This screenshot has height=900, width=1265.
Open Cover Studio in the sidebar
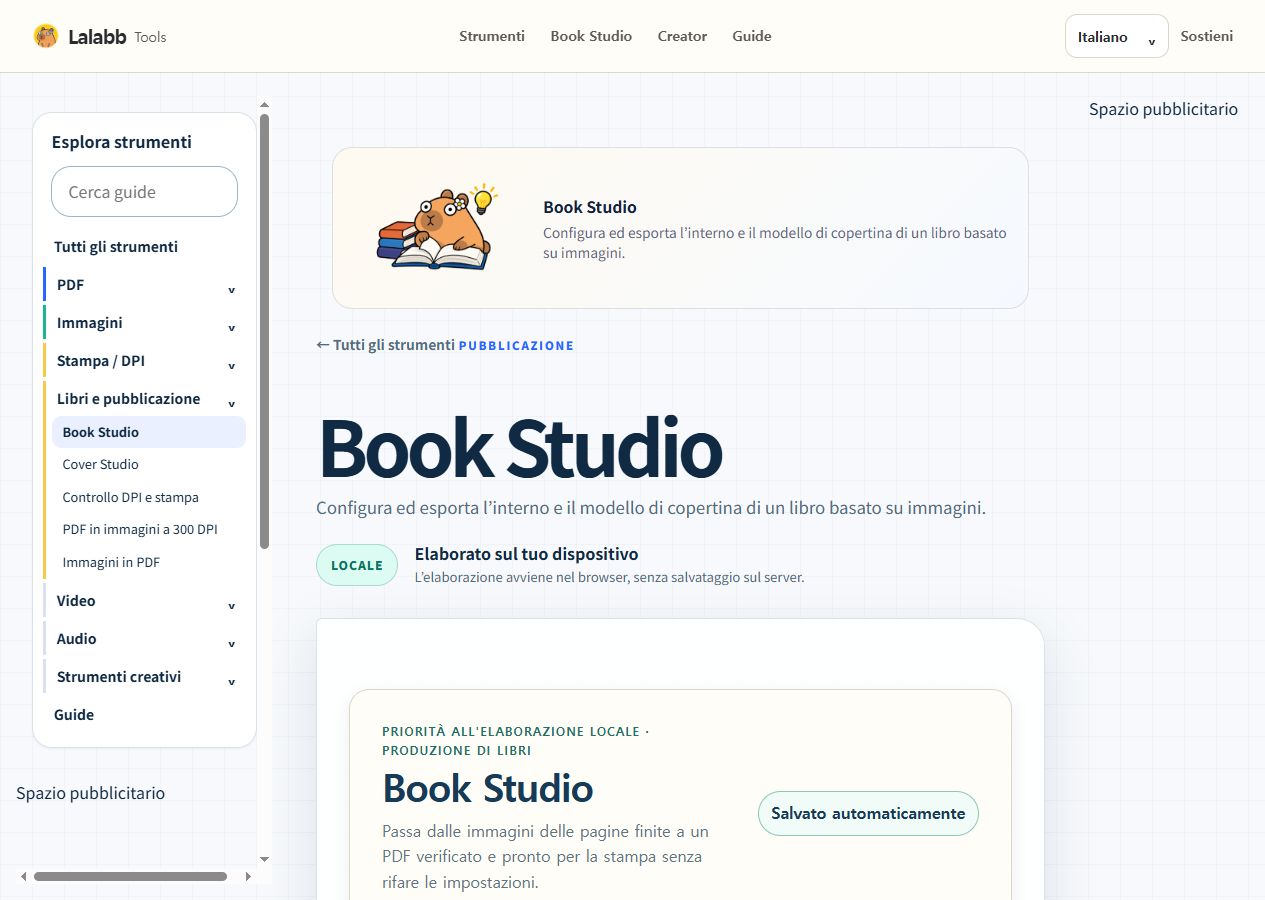(100, 464)
